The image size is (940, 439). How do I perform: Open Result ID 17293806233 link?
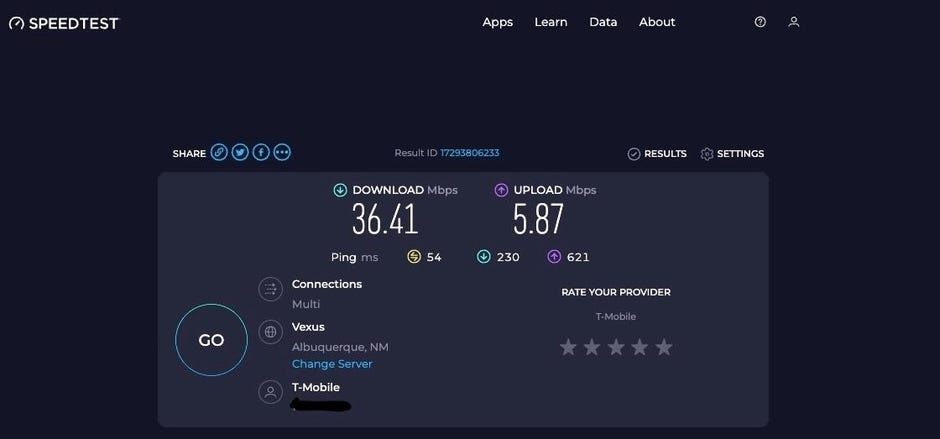point(469,153)
